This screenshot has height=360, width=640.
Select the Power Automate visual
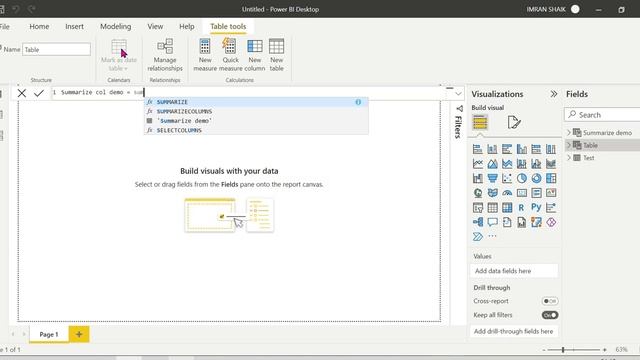click(x=478, y=237)
